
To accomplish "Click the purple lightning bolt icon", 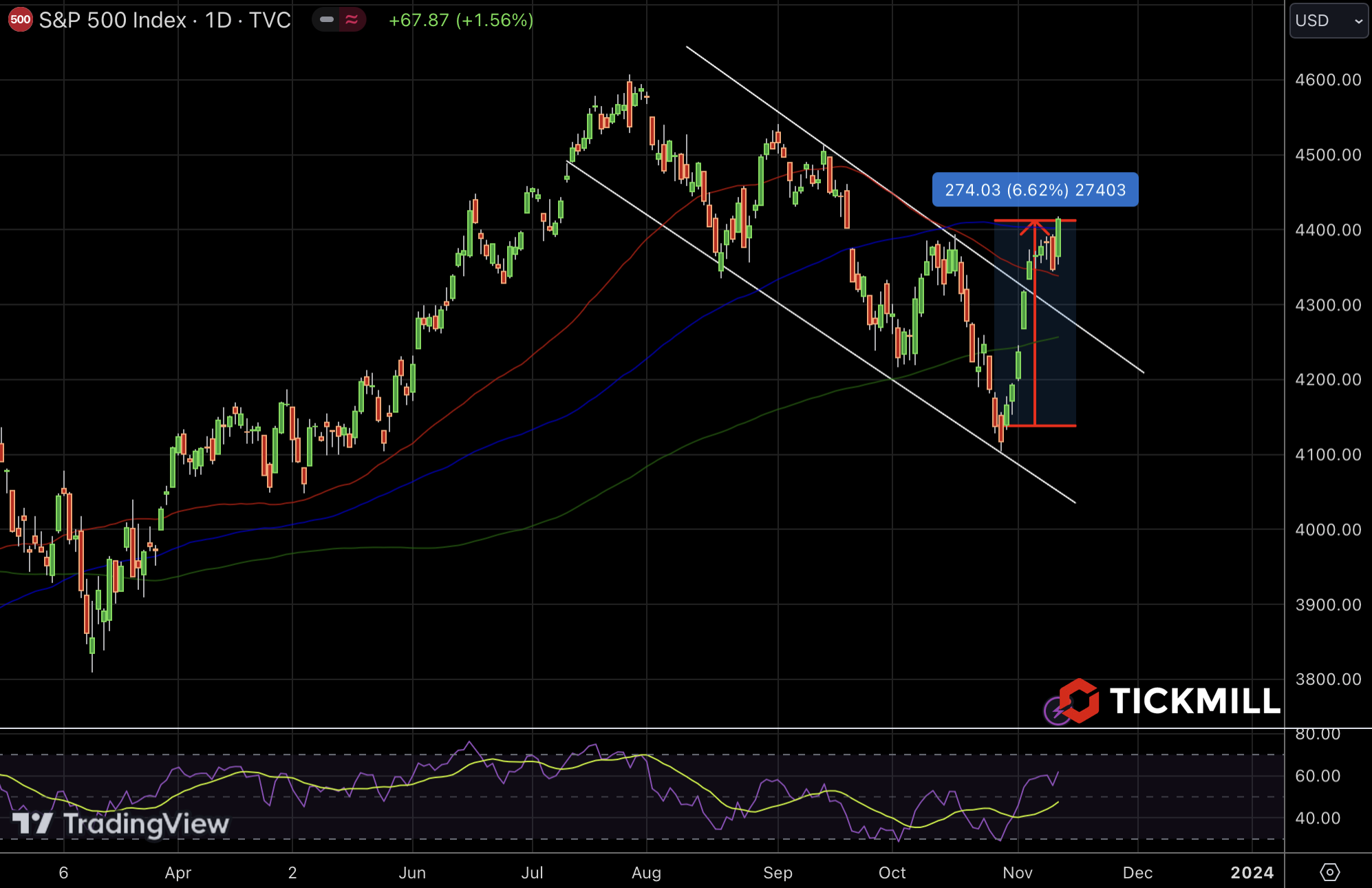I will 1056,711.
